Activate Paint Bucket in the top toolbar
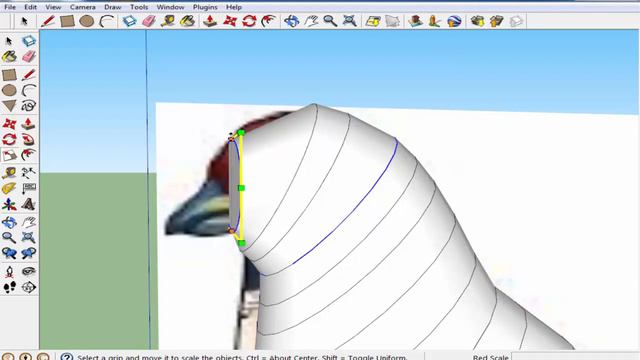 187,21
